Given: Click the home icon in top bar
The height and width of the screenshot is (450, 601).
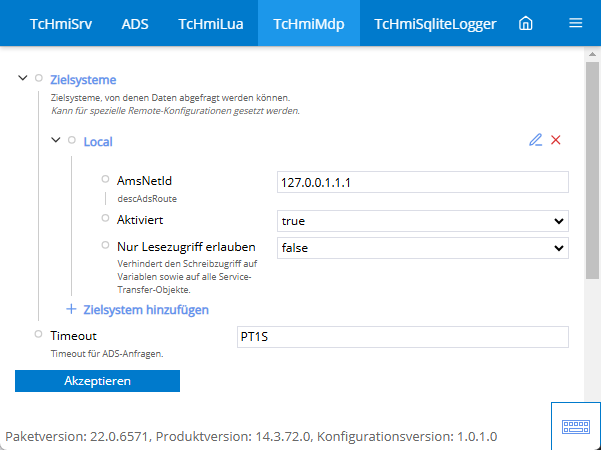Looking at the screenshot, I should (x=525, y=24).
